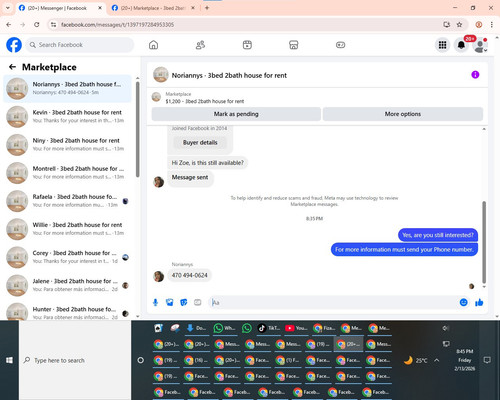Image resolution: width=500 pixels, height=400 pixels.
Task: Open the Friends icon in top navigation
Action: [x=200, y=45]
